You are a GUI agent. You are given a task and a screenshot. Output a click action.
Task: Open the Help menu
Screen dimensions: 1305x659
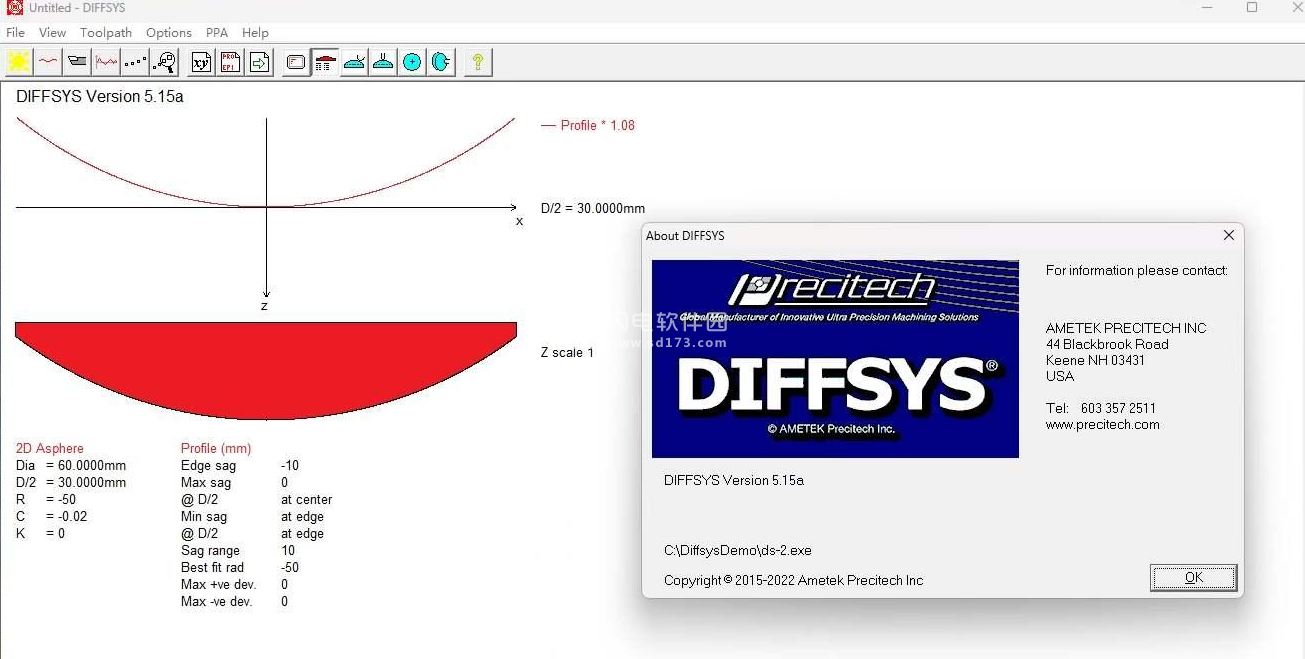click(x=256, y=32)
